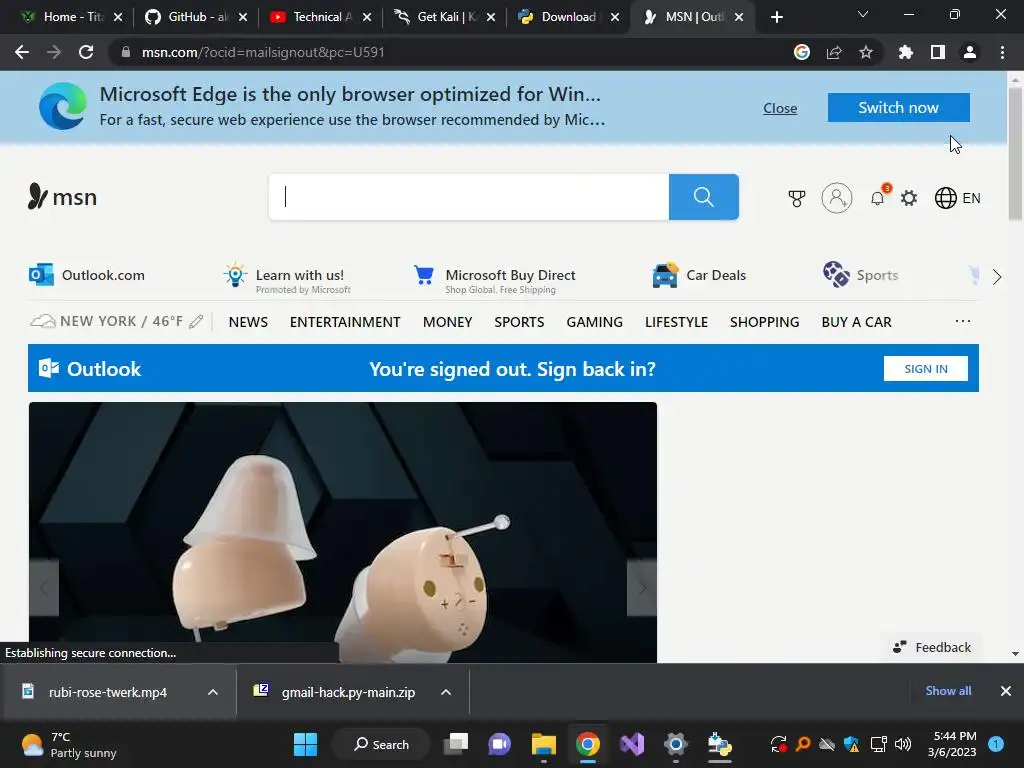Open the Outlook.com shortcut
The image size is (1024, 768).
[87, 275]
